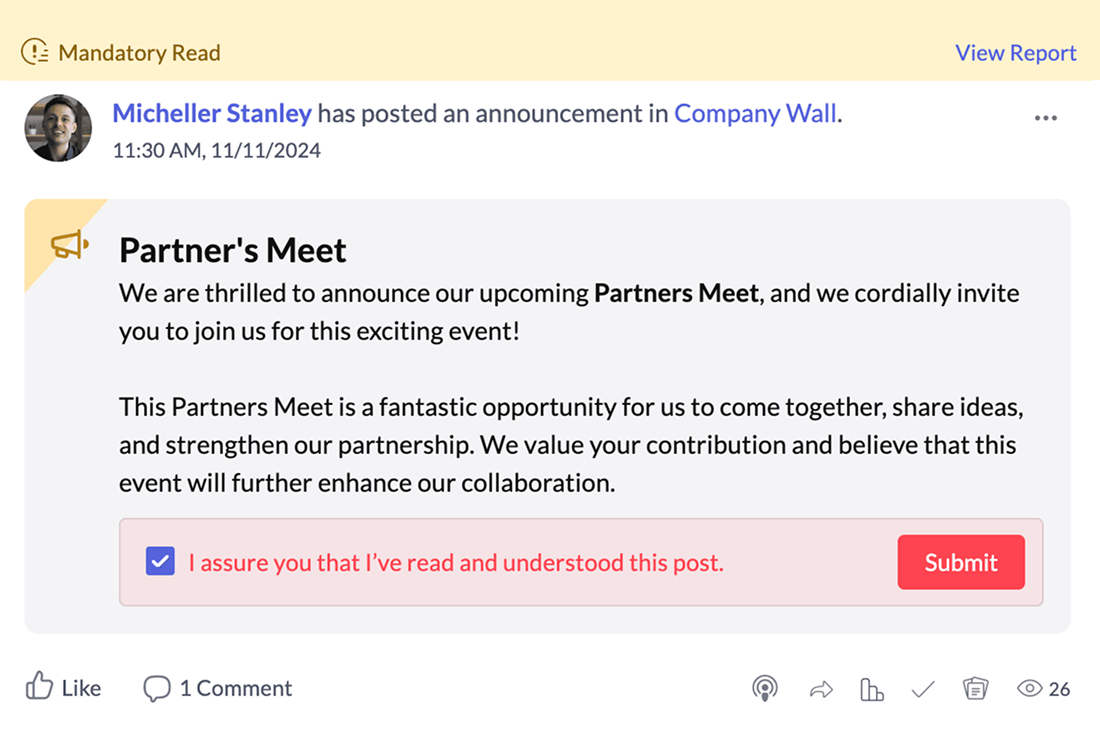Go to the Company Wall link
The image size is (1100, 744).
pyautogui.click(x=755, y=114)
